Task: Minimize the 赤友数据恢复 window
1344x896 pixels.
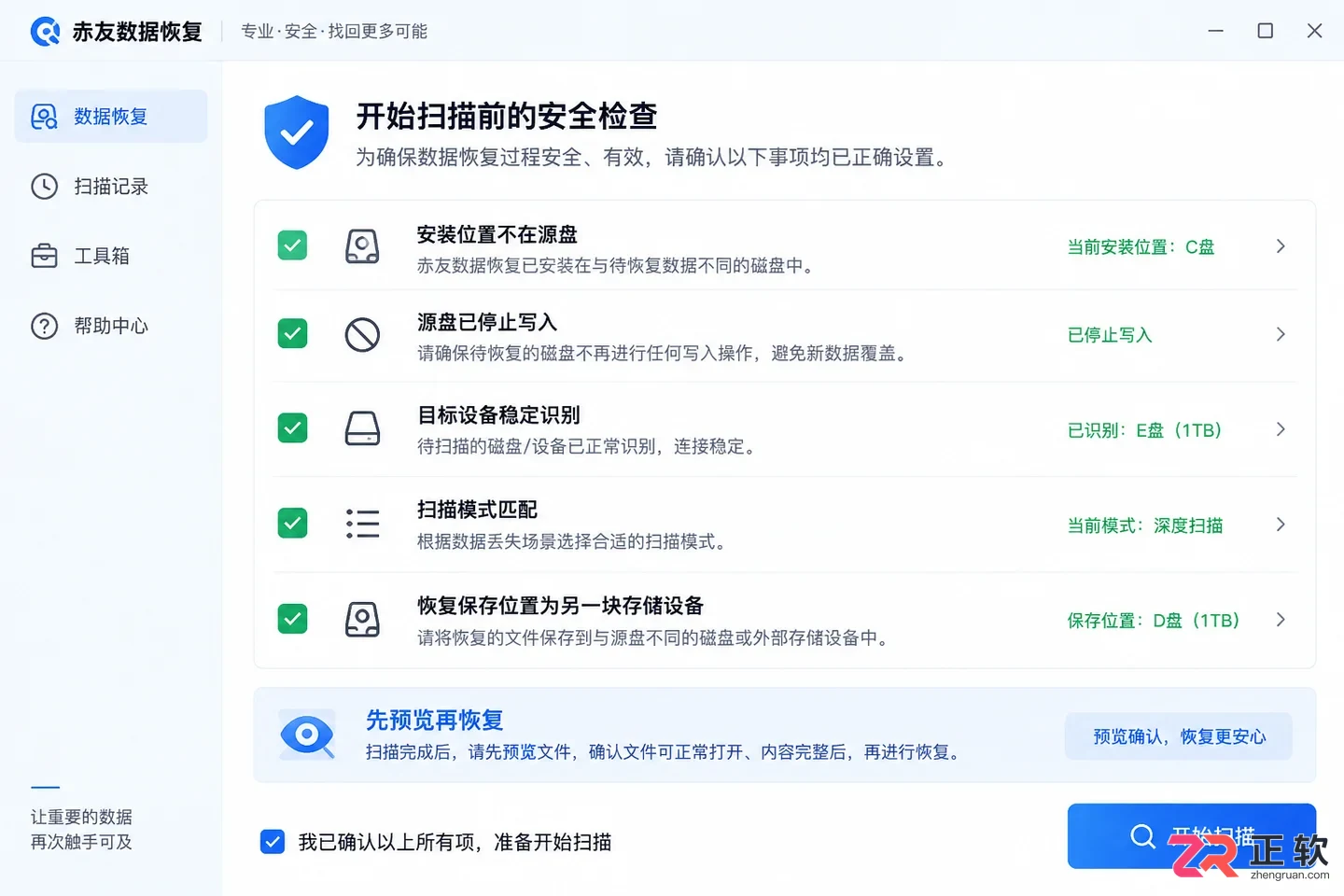Action: click(x=1216, y=31)
